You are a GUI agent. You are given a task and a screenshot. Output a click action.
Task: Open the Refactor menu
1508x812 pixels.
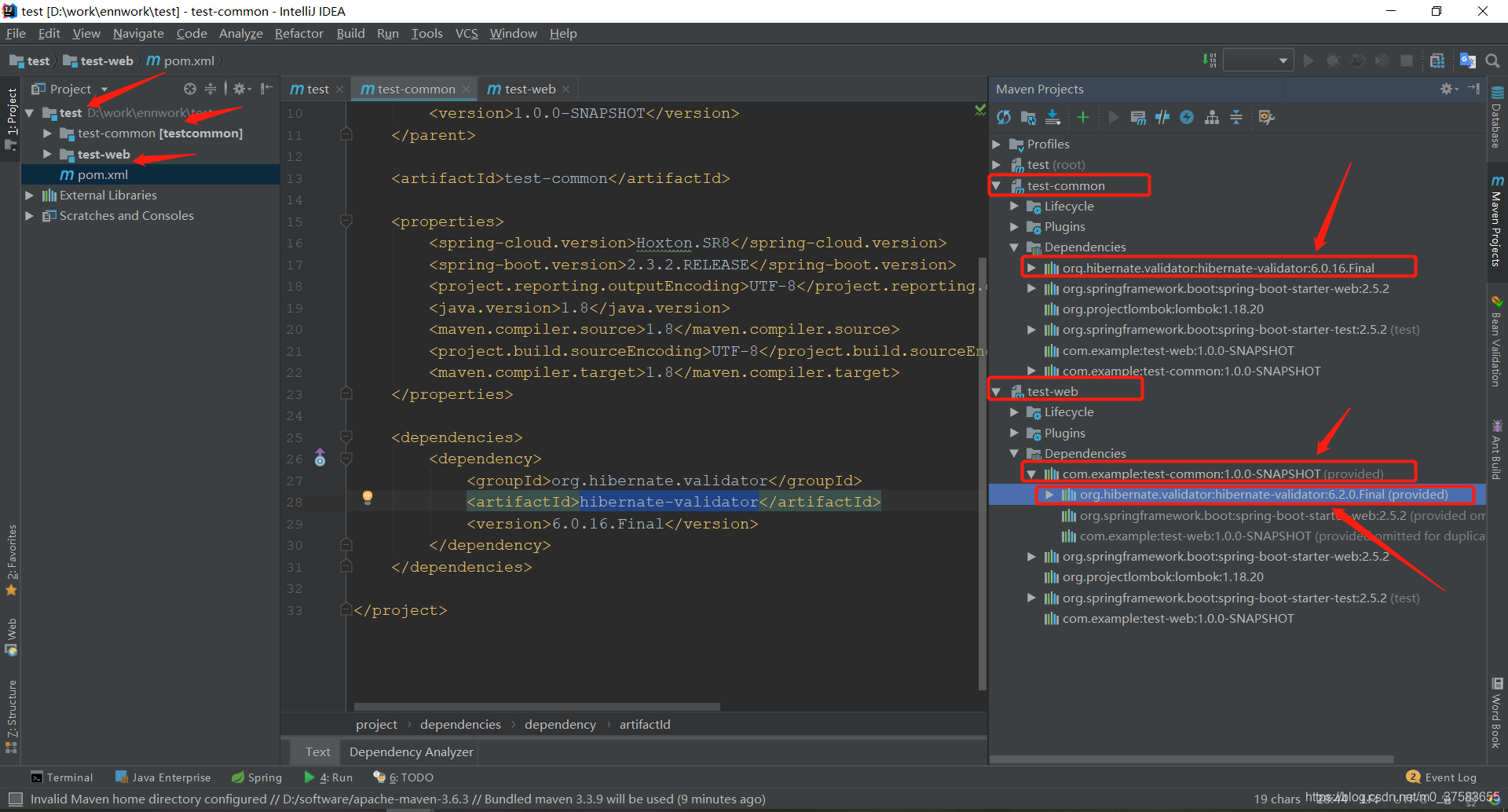[298, 33]
